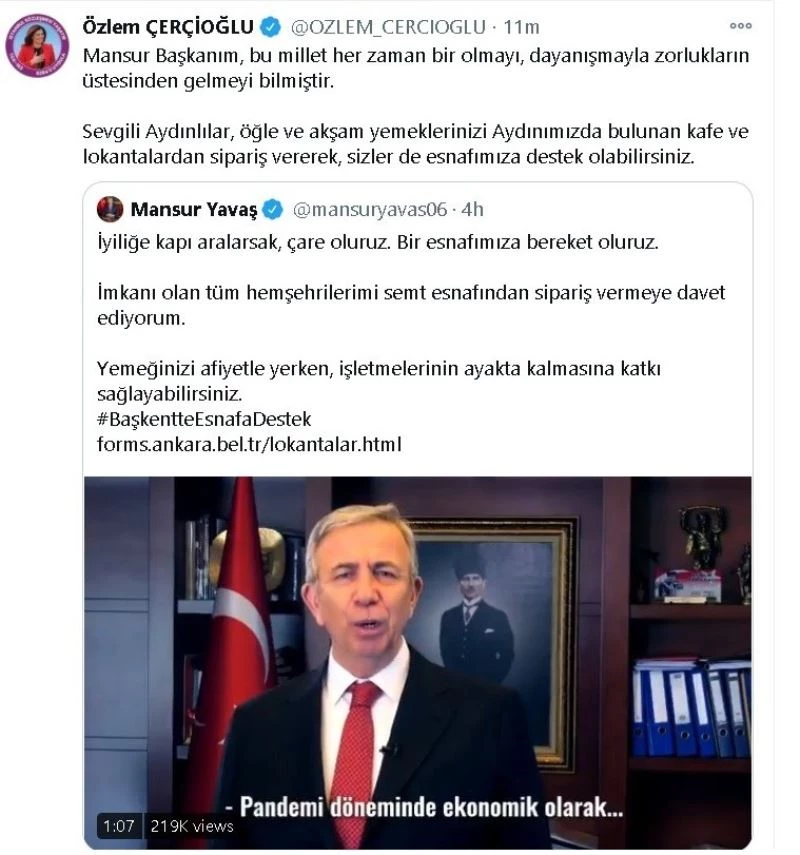Image resolution: width=800 pixels, height=855 pixels.
Task: Follow the forms.ankara.bel.tr/lokantalar.html link
Action: [x=249, y=444]
